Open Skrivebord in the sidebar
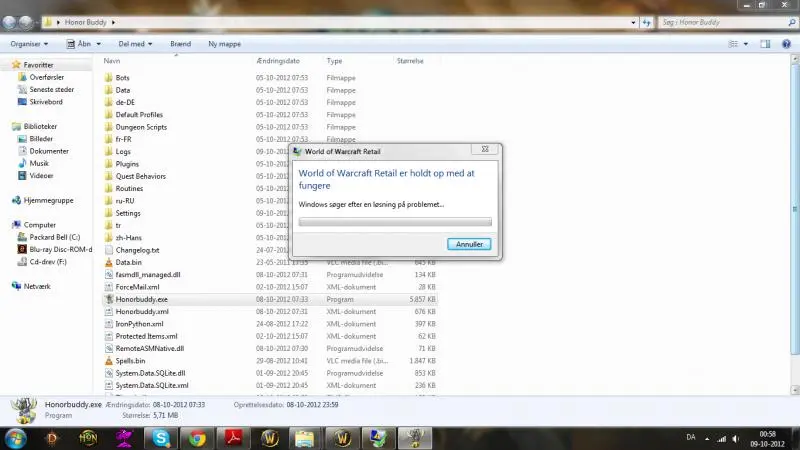This screenshot has height=450, width=800. point(46,102)
